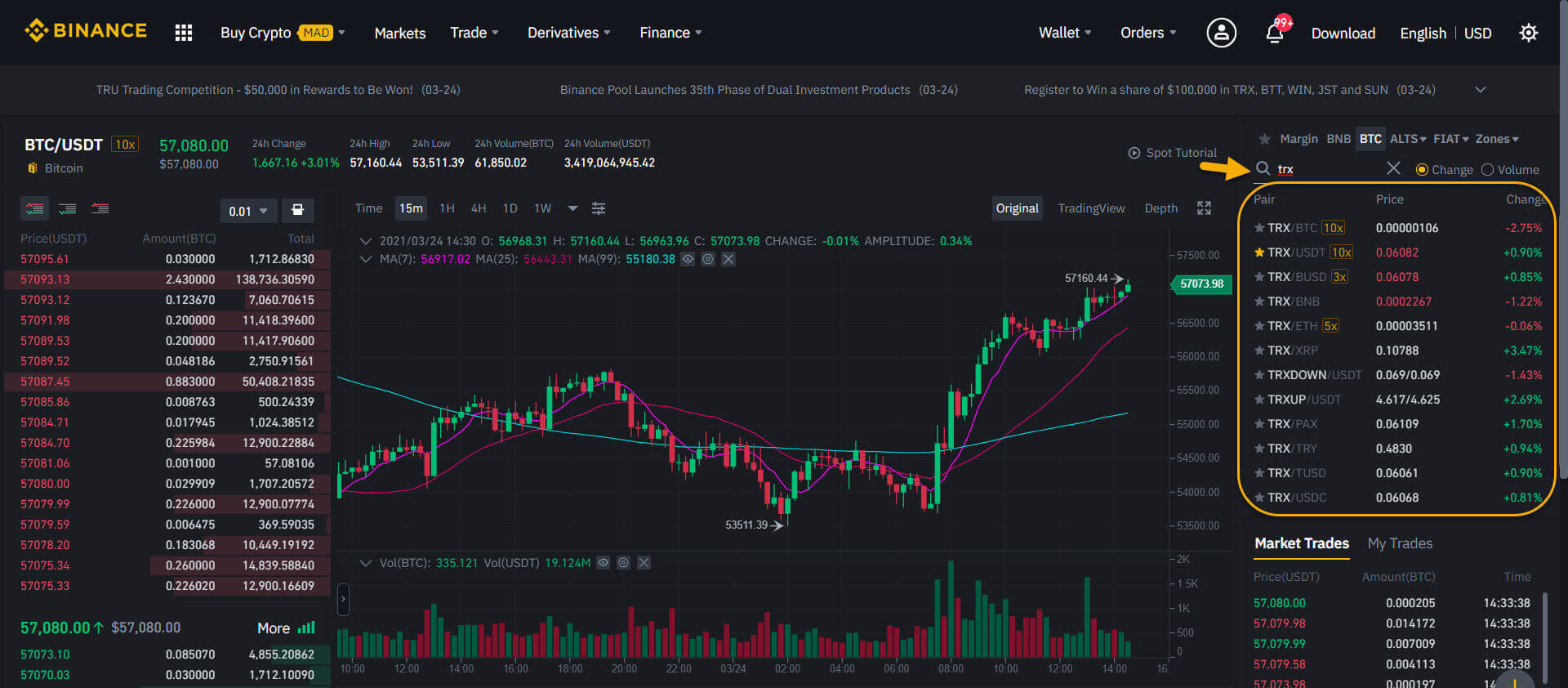
Task: Open the settings gear icon
Action: pyautogui.click(x=1528, y=33)
